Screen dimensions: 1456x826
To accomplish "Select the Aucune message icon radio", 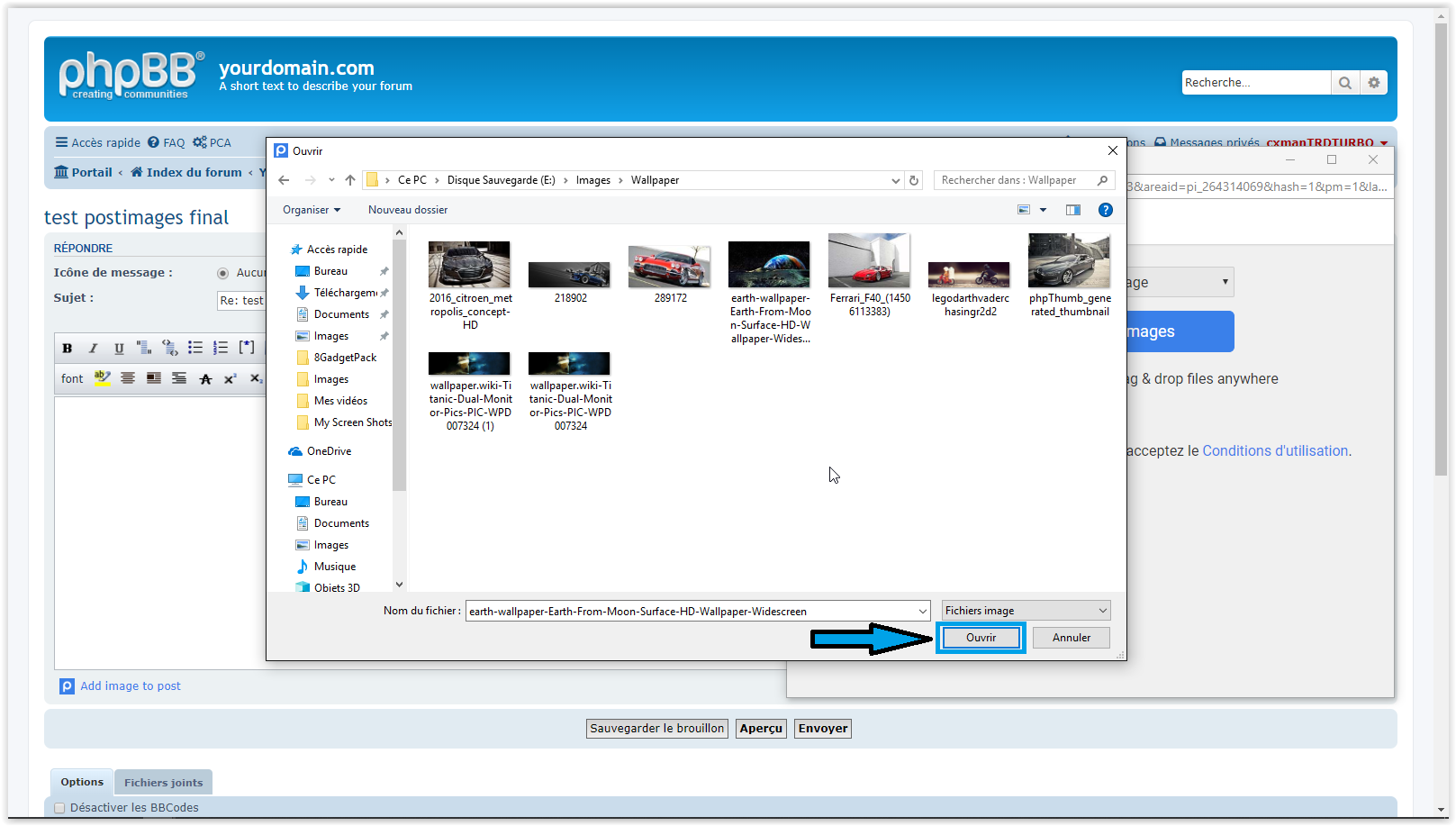I will click(222, 273).
